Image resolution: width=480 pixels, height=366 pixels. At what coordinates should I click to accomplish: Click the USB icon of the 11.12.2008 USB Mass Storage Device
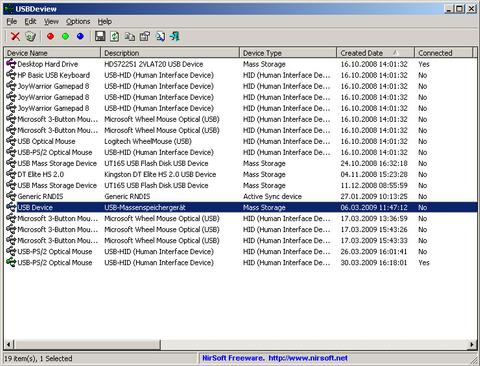(x=11, y=185)
